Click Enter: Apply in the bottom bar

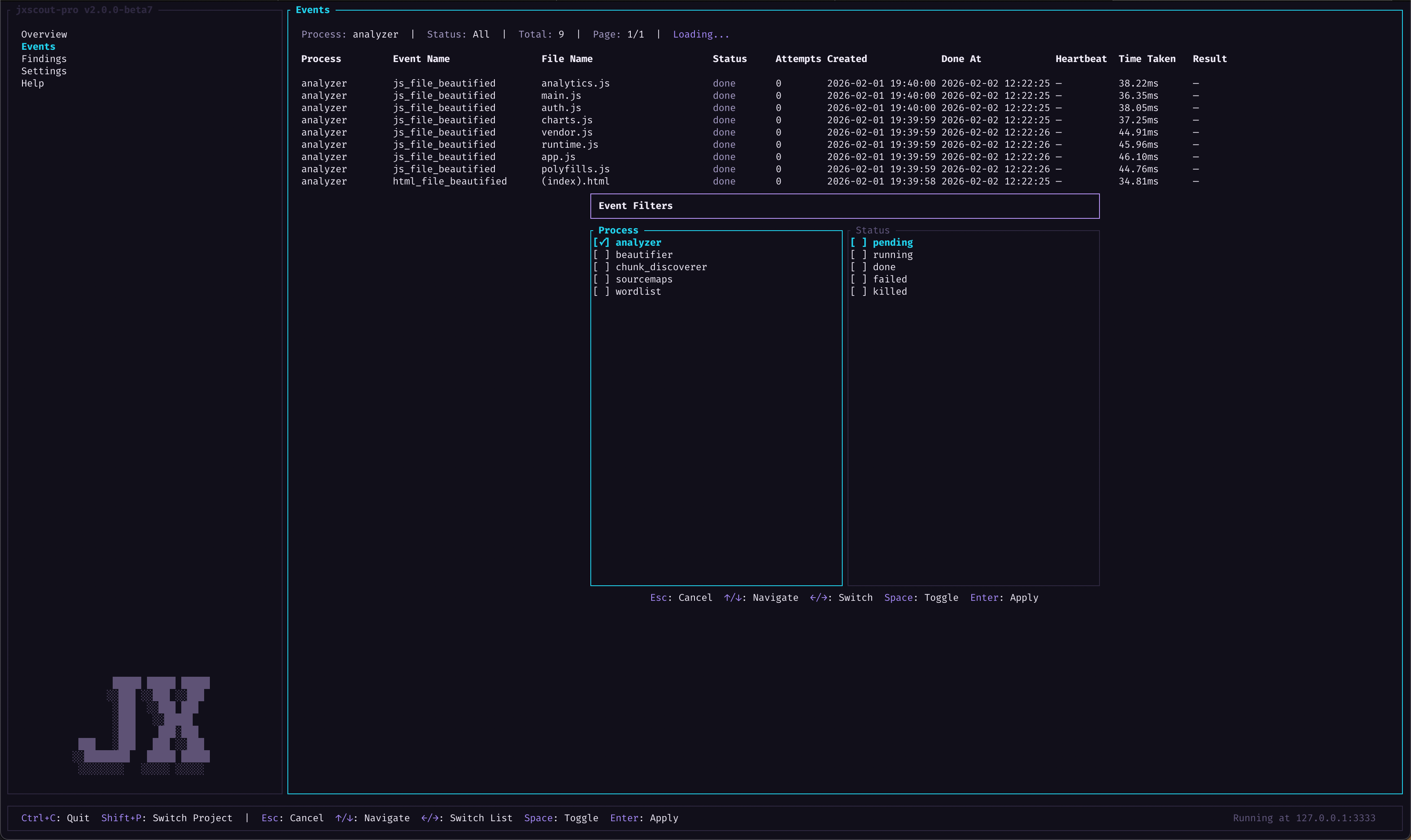click(x=644, y=818)
